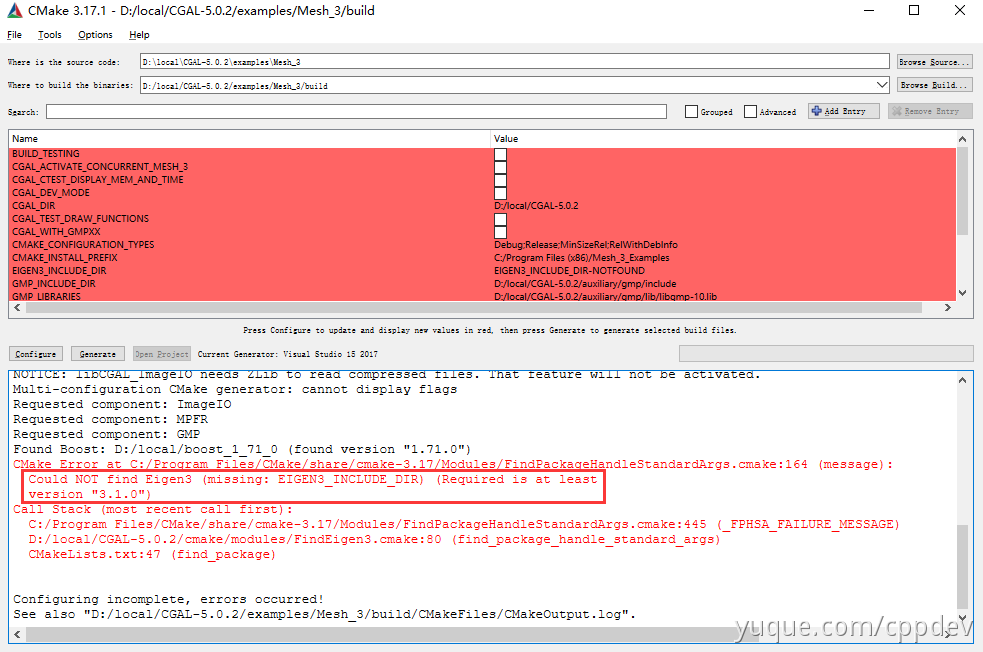This screenshot has width=983, height=652.
Task: Focus the Search input field
Action: (x=356, y=112)
